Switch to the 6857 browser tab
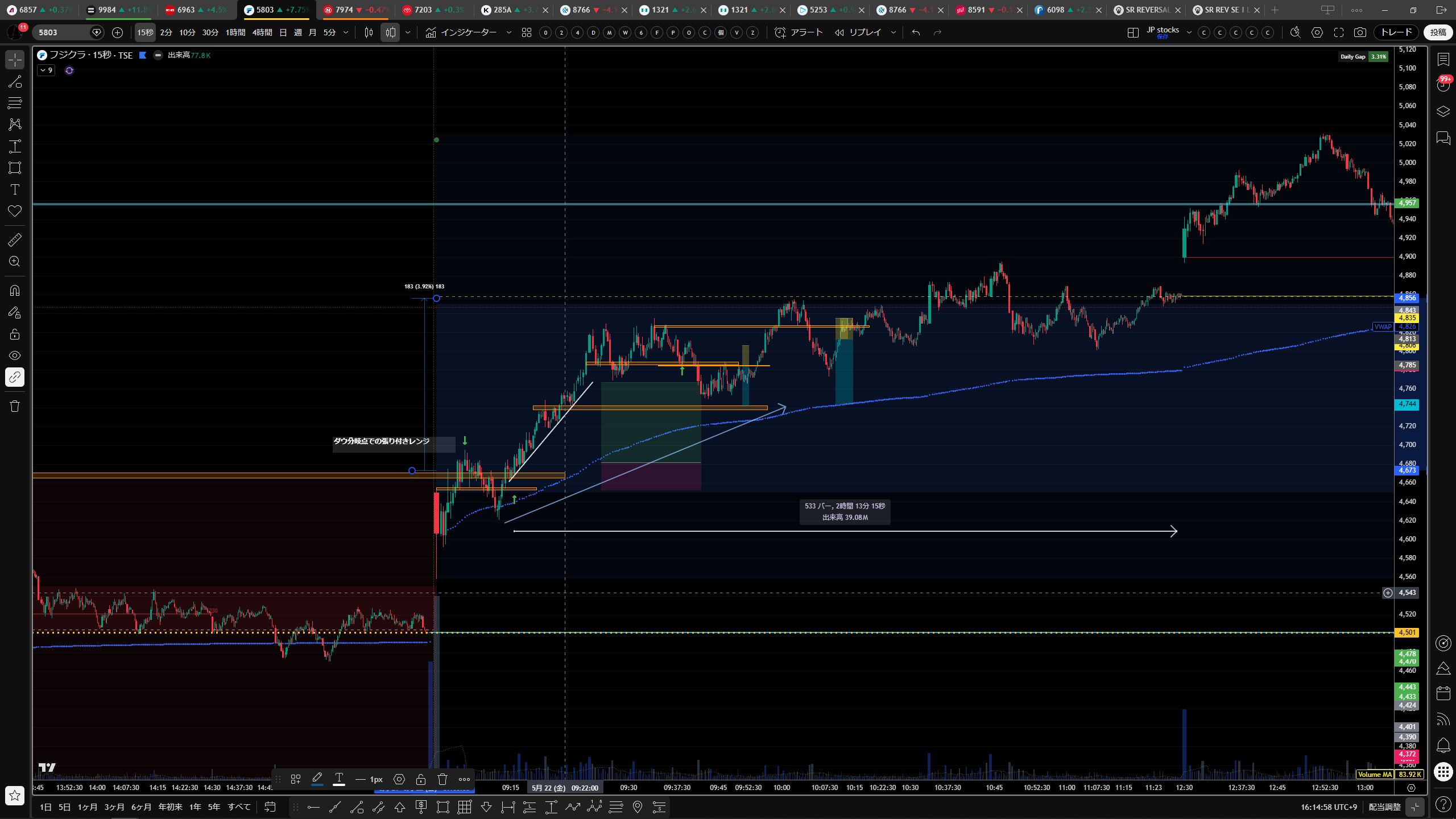The image size is (1456, 819). click(x=39, y=10)
